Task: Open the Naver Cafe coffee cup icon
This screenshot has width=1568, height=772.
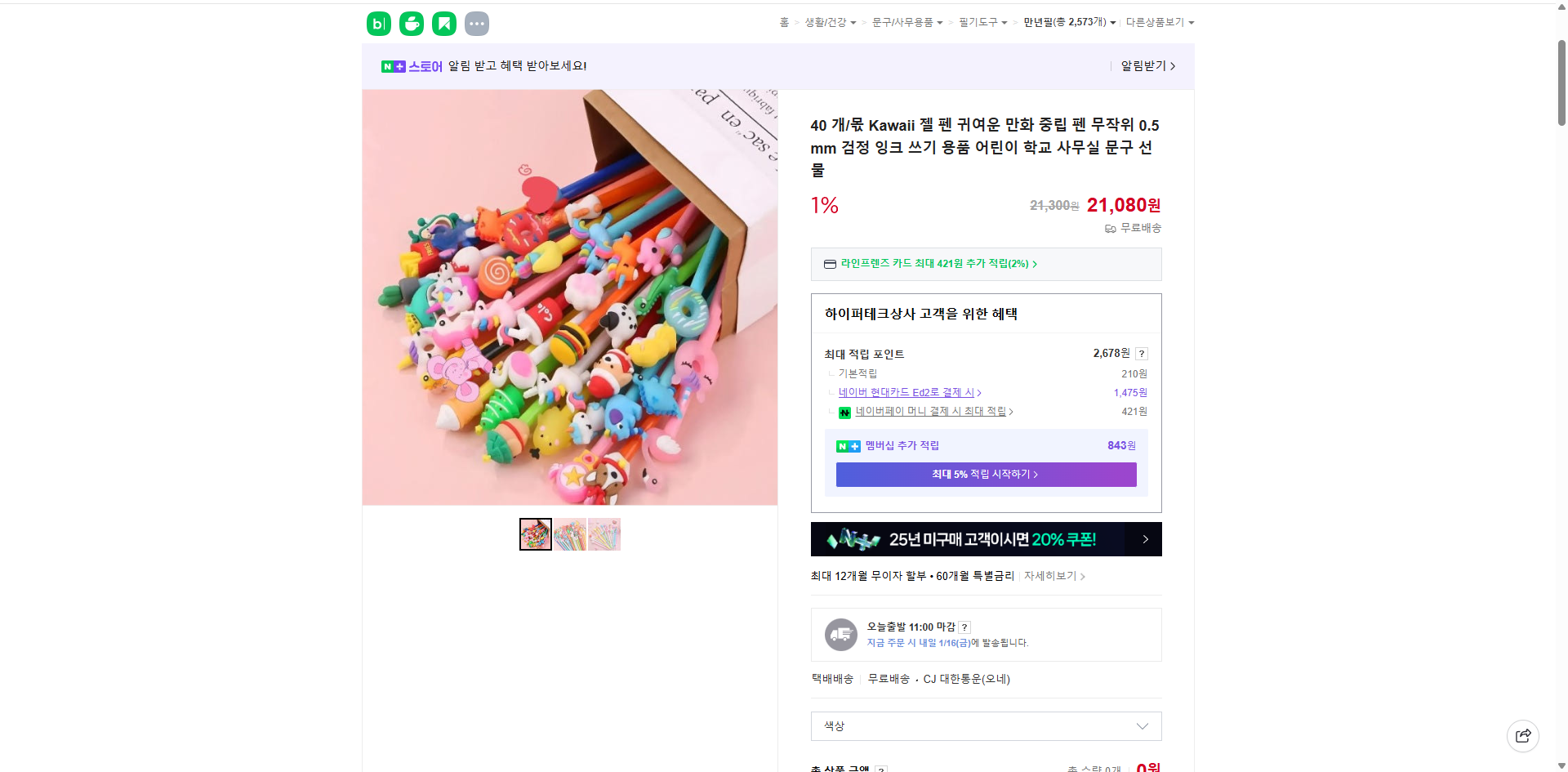Action: pos(411,24)
